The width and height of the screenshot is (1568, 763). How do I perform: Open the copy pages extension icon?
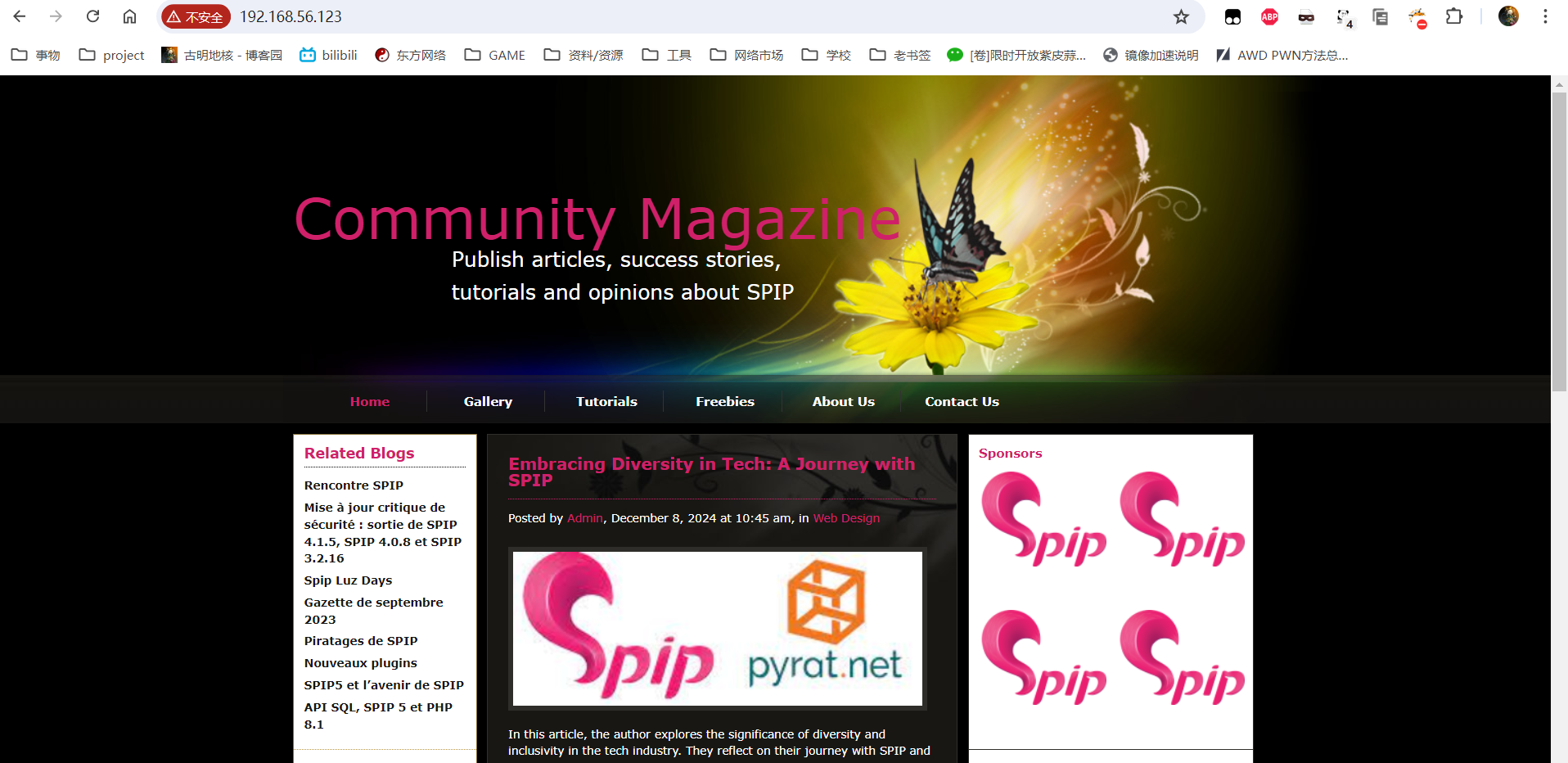(1381, 16)
